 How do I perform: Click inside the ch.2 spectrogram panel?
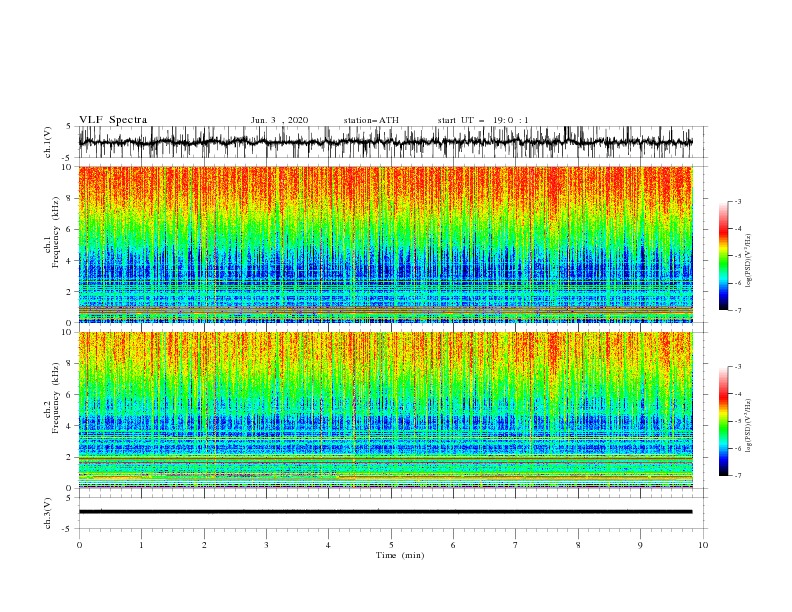click(x=385, y=410)
